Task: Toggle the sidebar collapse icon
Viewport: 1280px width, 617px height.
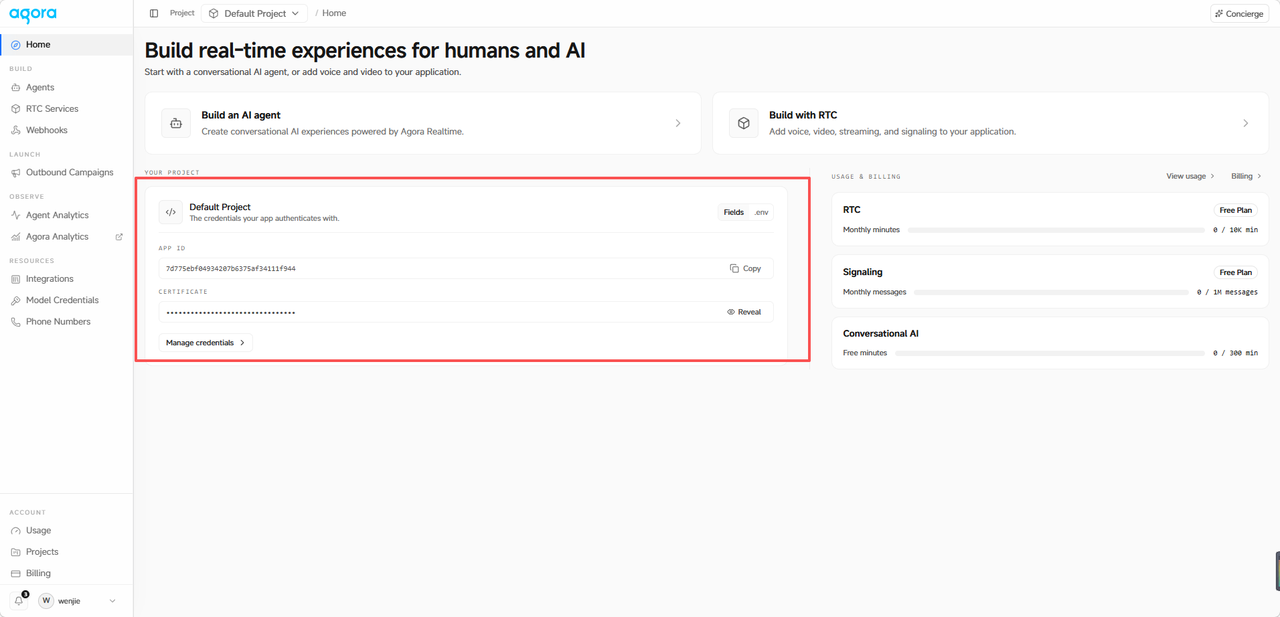Action: pos(154,13)
